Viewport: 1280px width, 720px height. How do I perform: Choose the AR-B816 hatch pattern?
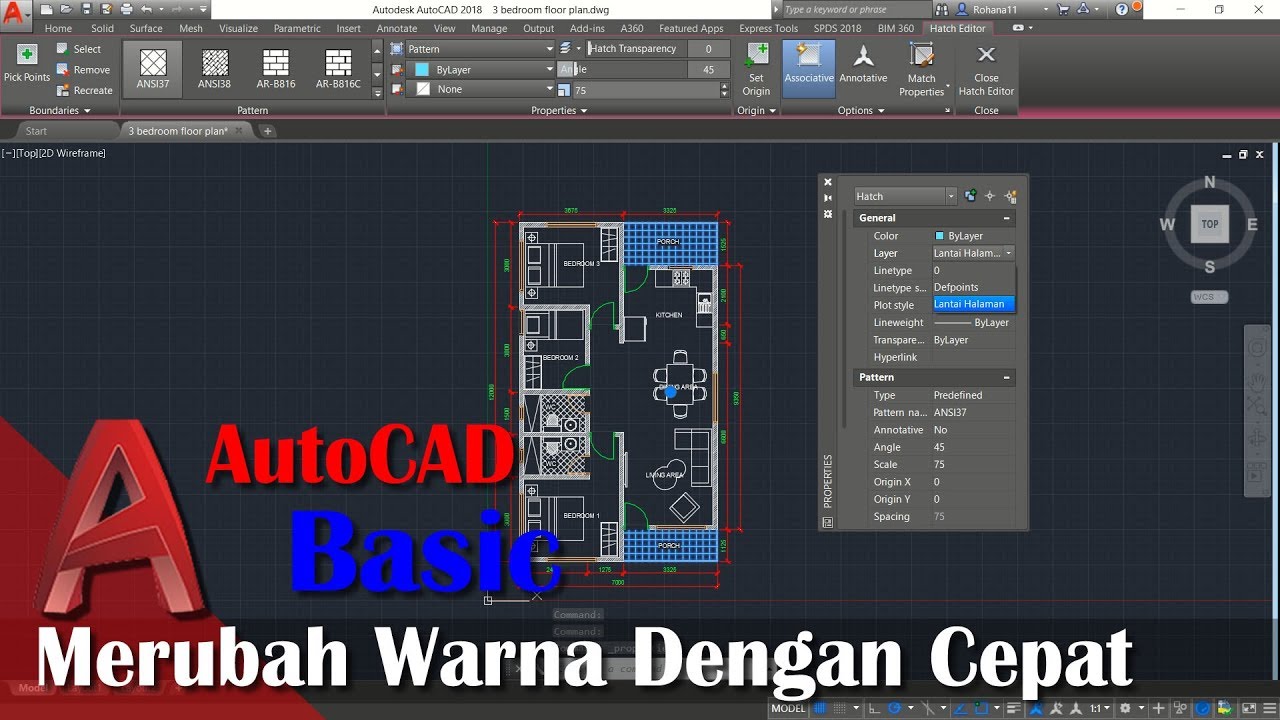277,69
